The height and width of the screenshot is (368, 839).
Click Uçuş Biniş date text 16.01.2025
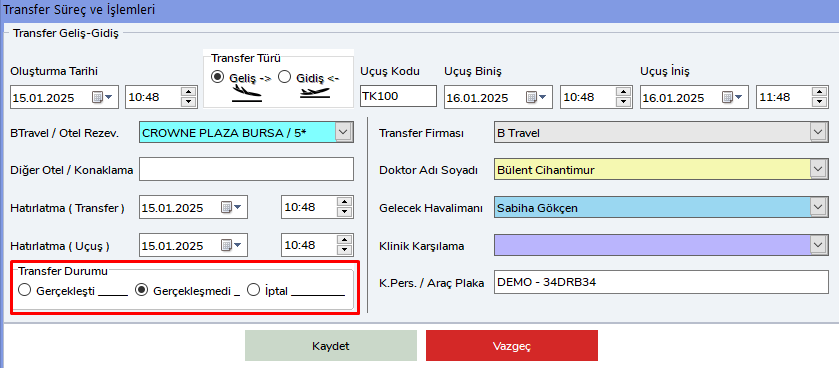point(477,98)
